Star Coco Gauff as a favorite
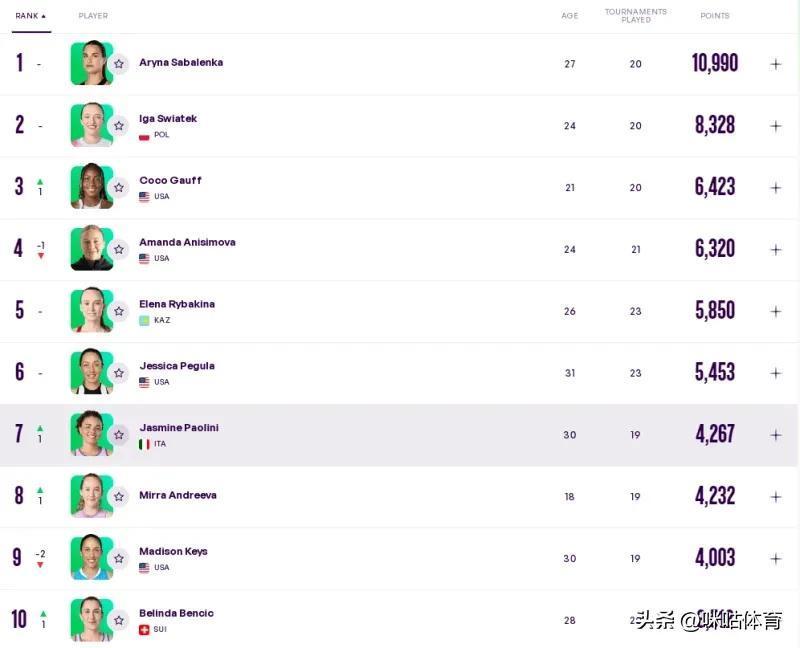This screenshot has height=648, width=800. [119, 188]
